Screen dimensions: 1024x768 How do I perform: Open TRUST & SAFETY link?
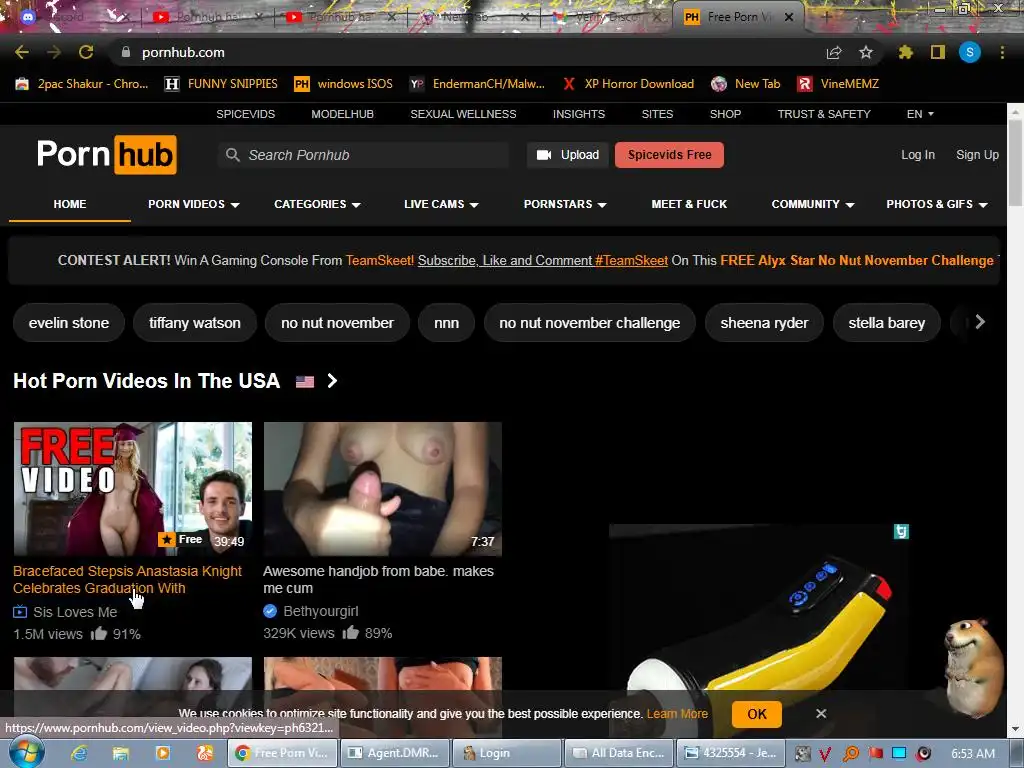tap(824, 114)
